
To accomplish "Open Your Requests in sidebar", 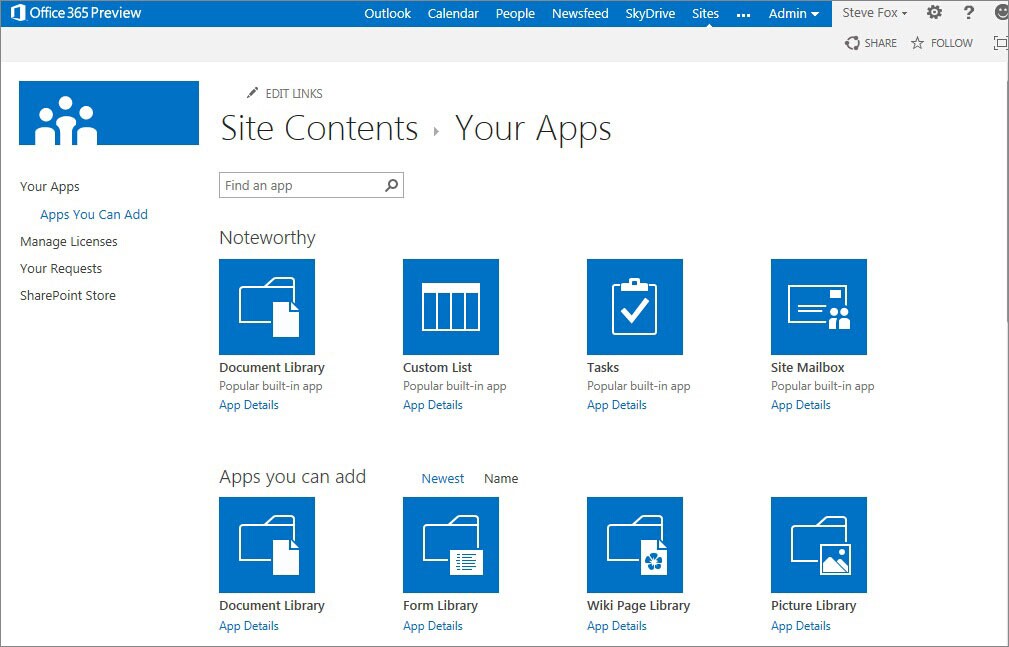I will point(61,268).
